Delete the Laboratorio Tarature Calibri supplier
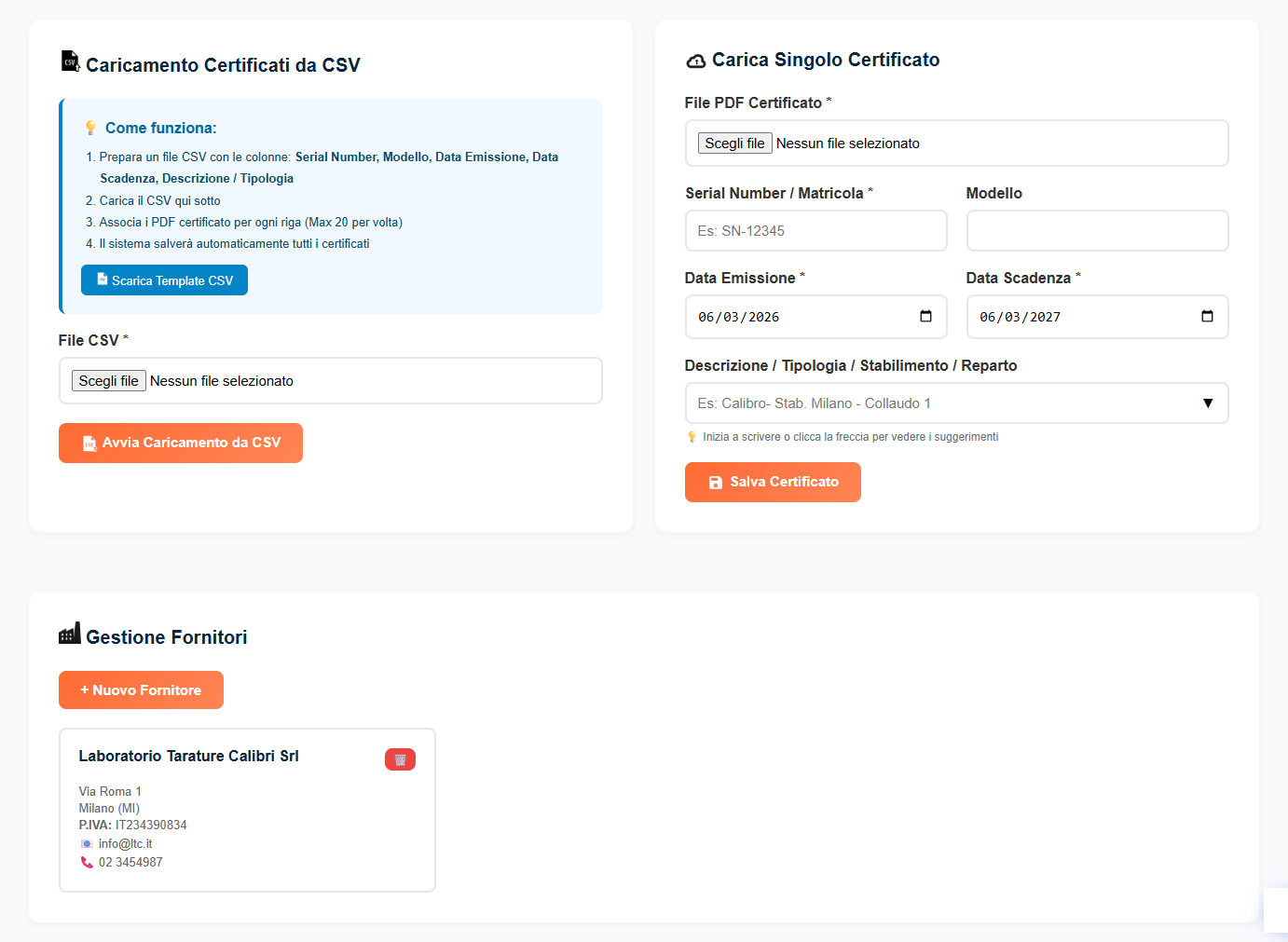The width and height of the screenshot is (1288, 942). tap(400, 759)
